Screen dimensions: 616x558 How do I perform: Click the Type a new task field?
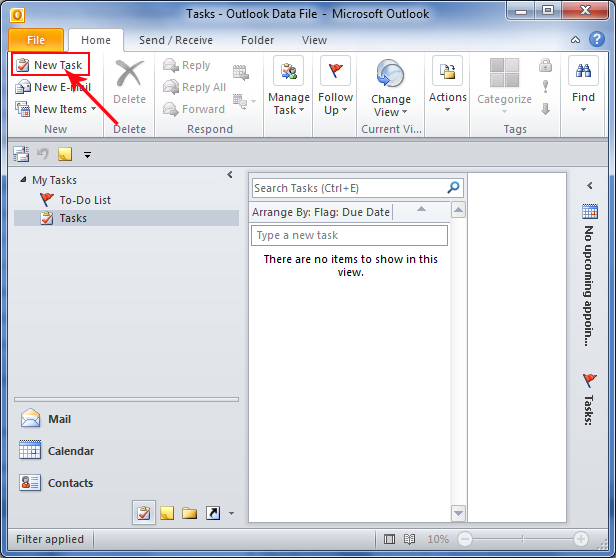(349, 235)
